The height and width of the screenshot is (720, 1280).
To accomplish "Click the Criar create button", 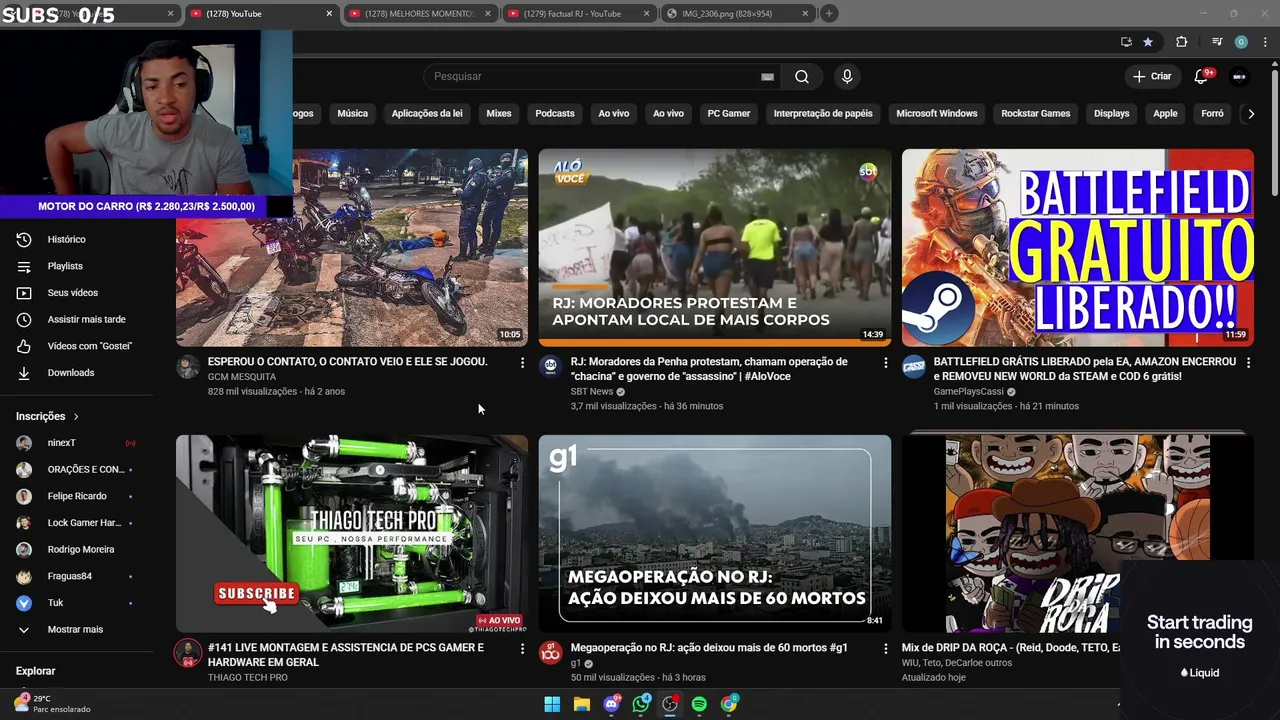I will tap(1152, 77).
